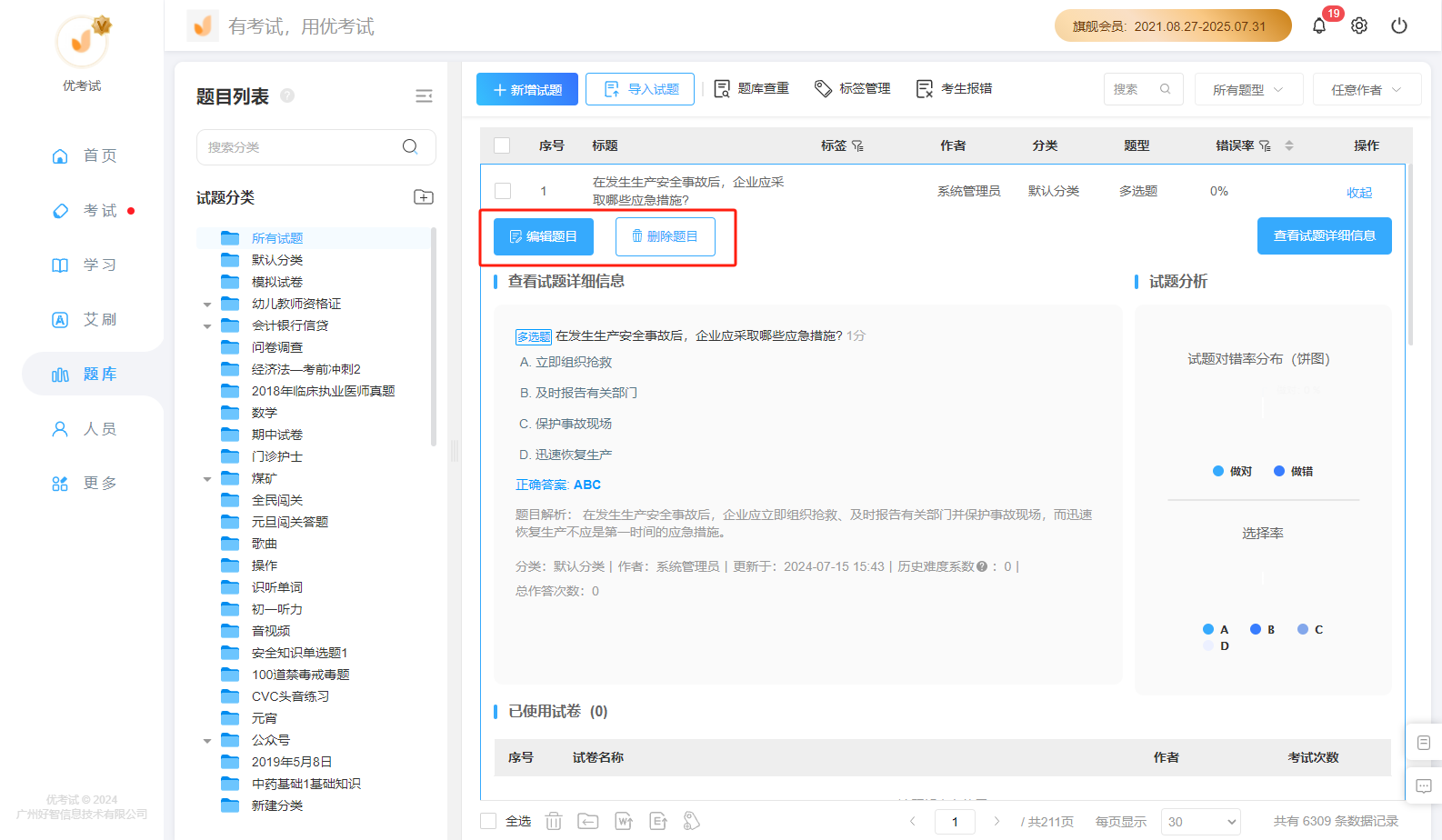Tick the checkbox for question row 1

[x=503, y=191]
